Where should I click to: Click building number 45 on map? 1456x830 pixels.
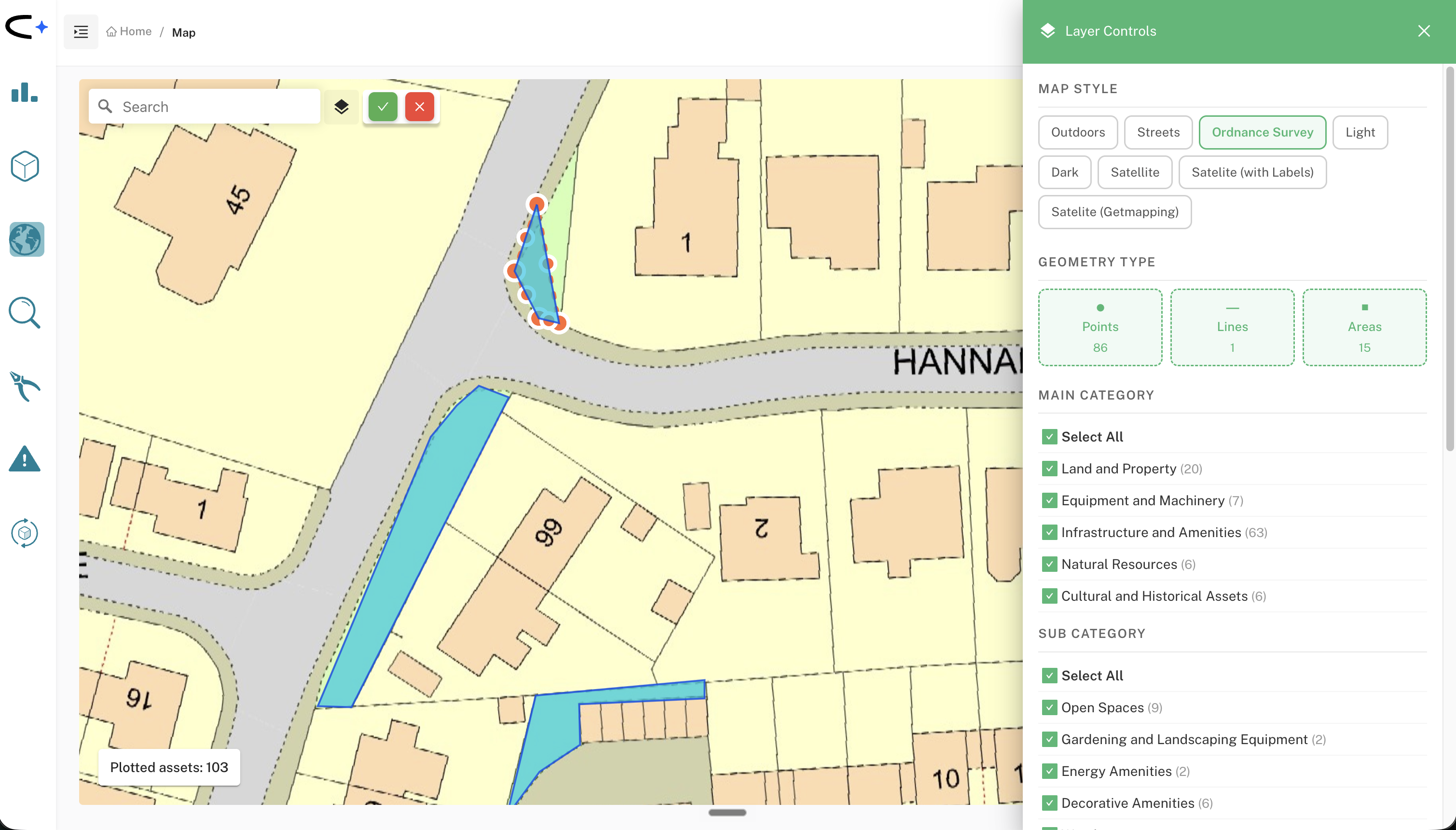point(238,200)
